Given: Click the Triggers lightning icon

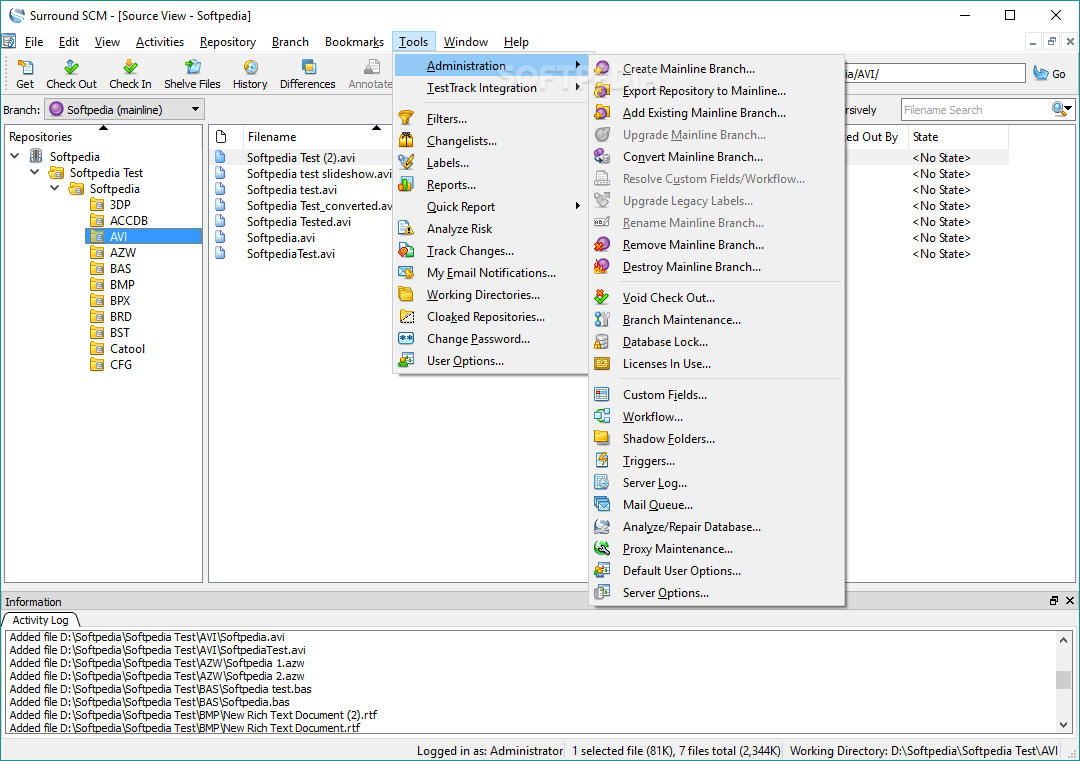Looking at the screenshot, I should tap(602, 460).
